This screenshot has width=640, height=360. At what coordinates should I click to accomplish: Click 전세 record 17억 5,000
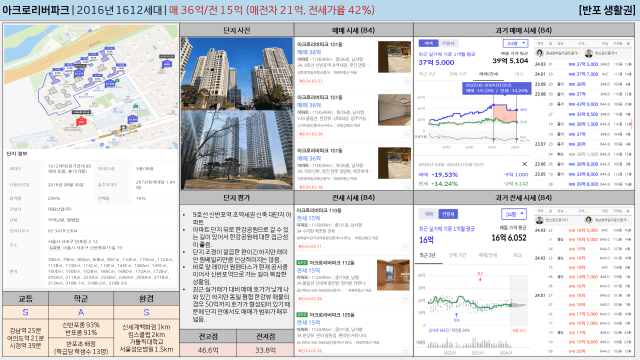point(583,314)
